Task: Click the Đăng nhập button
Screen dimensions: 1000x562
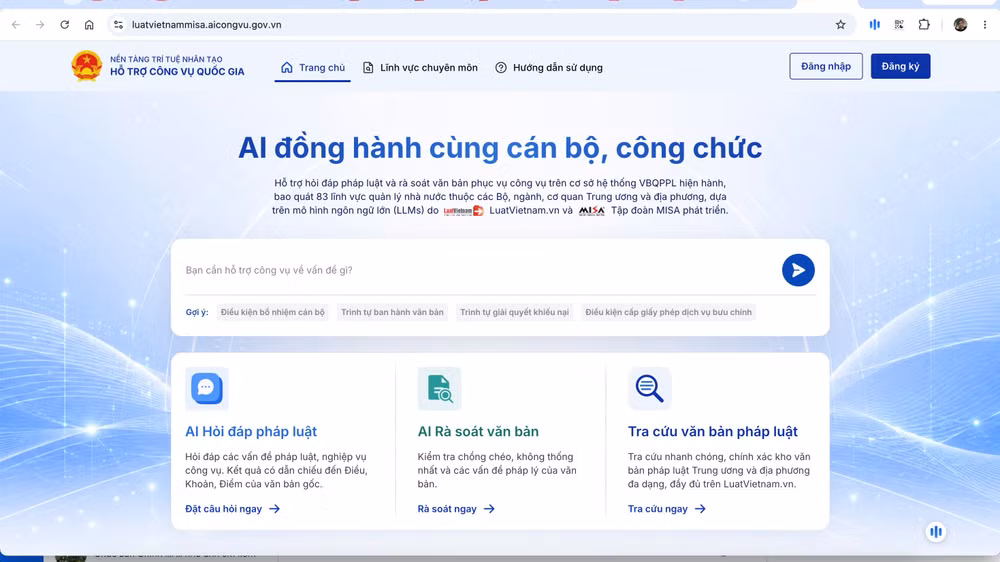Action: 826,66
